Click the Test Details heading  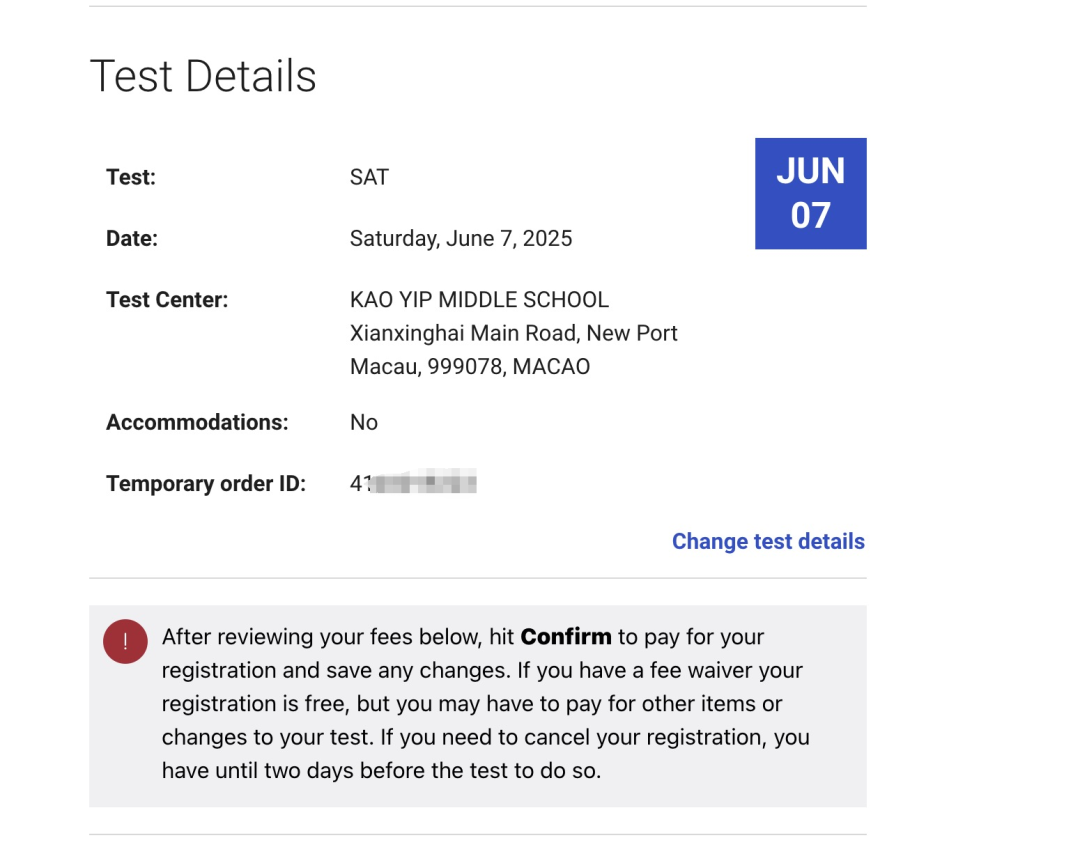[x=203, y=76]
